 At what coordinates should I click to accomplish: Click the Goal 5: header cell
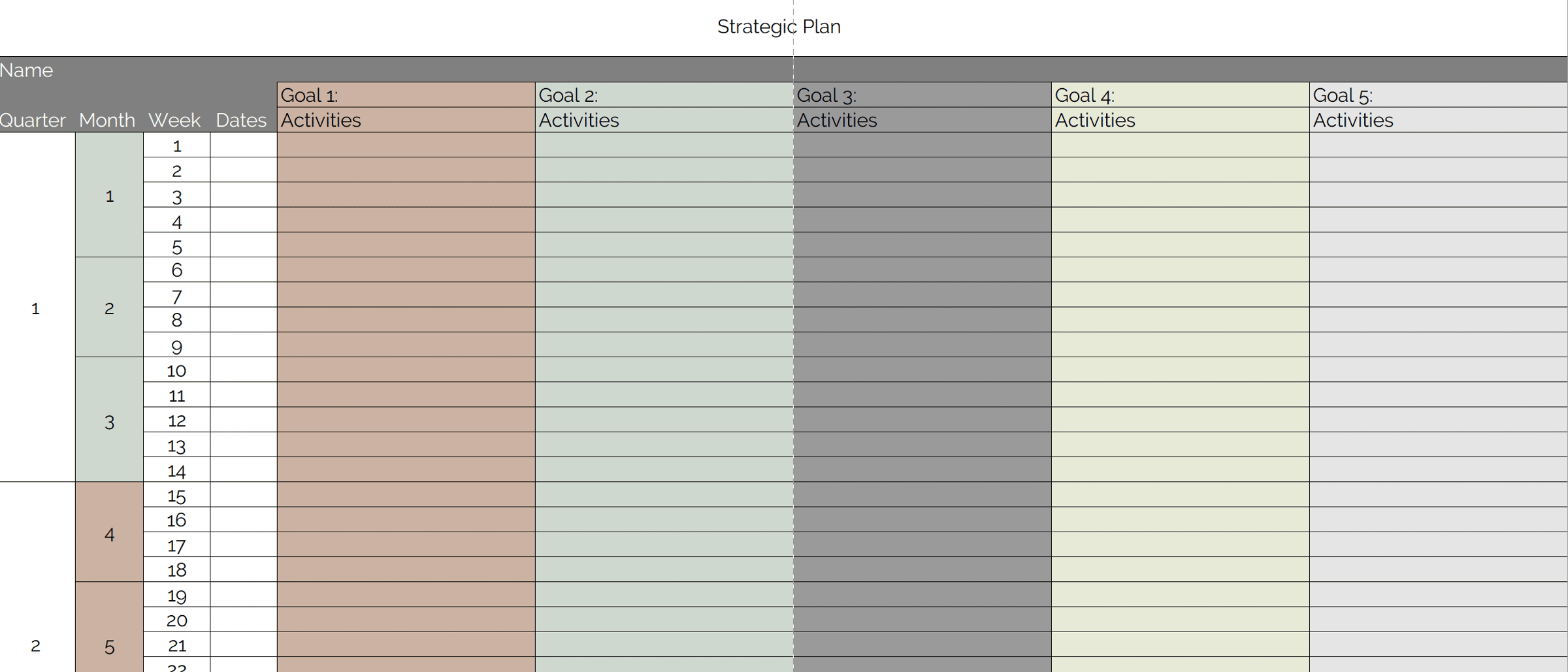(1437, 95)
